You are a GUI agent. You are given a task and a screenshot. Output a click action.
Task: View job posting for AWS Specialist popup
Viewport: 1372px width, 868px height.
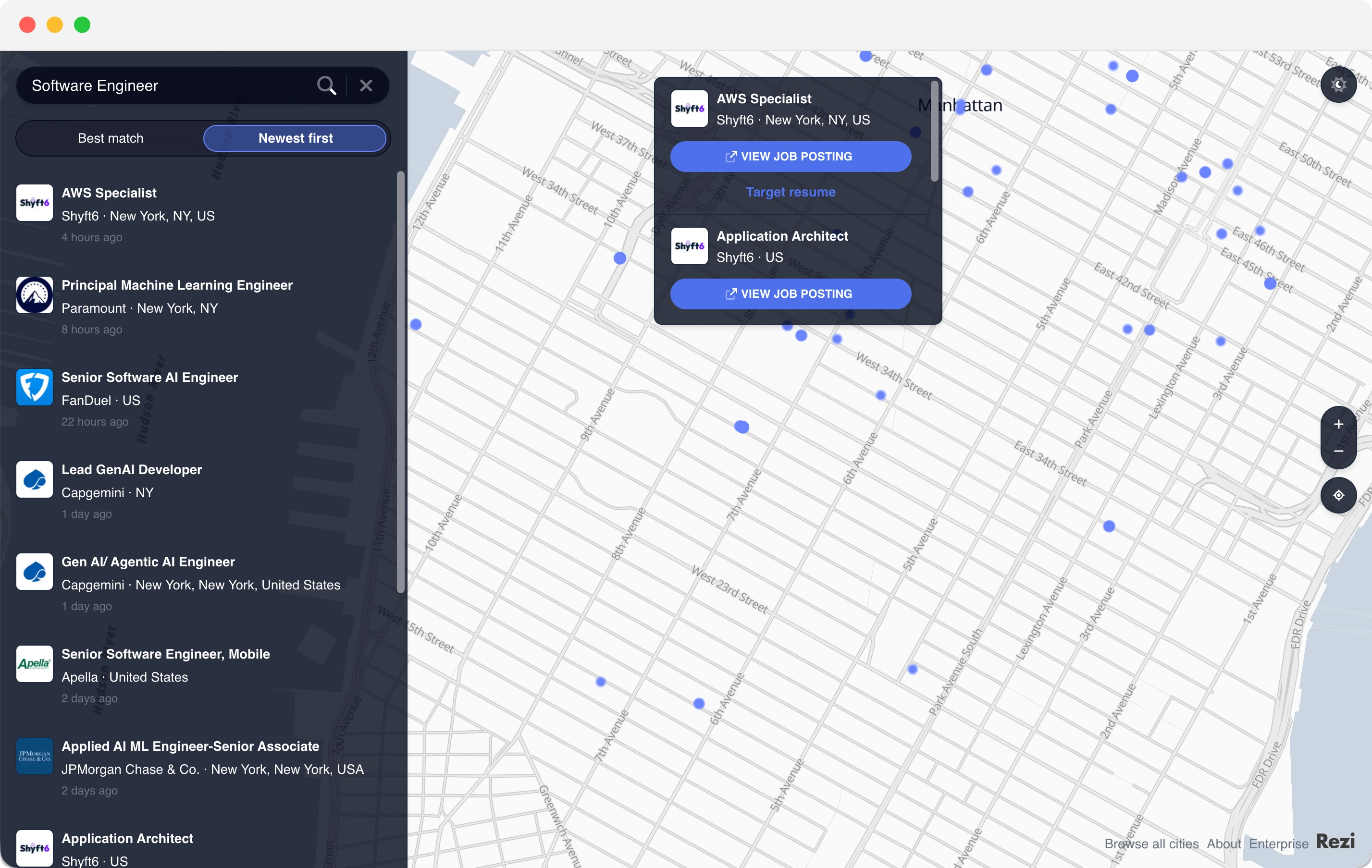coord(790,157)
